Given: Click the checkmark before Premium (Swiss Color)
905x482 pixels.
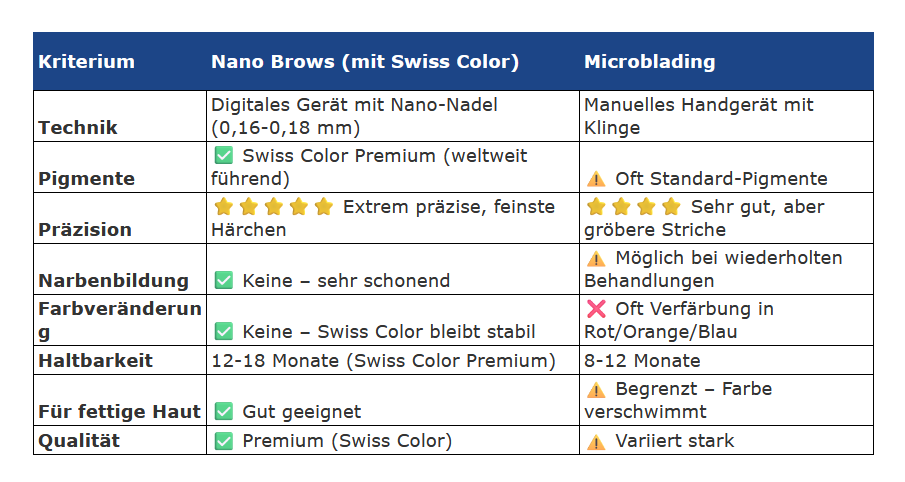Looking at the screenshot, I should click(223, 441).
